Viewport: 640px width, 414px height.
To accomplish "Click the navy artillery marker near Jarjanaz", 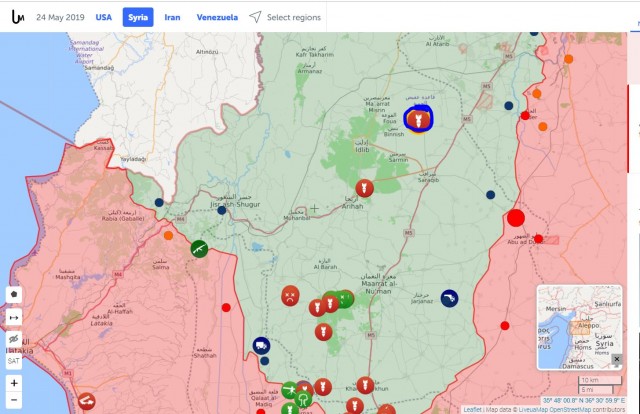I will [x=450, y=298].
